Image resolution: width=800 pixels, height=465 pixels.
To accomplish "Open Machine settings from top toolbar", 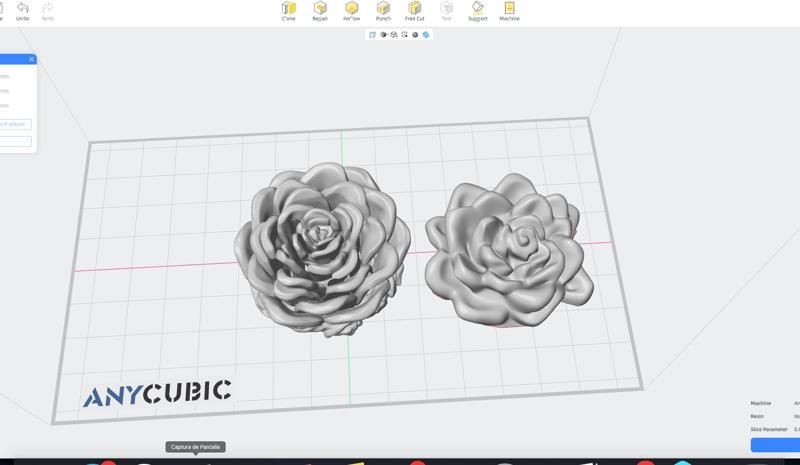I will click(x=509, y=11).
